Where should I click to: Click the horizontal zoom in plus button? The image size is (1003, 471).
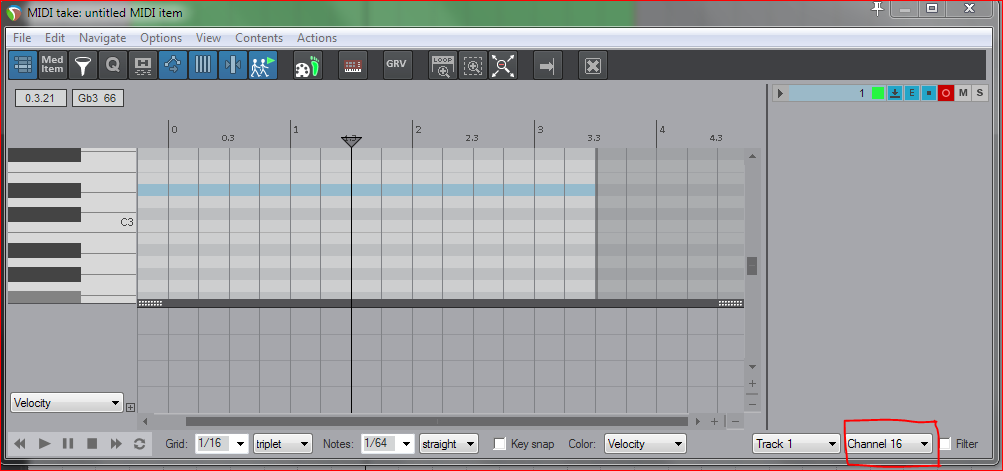pyautogui.click(x=715, y=422)
